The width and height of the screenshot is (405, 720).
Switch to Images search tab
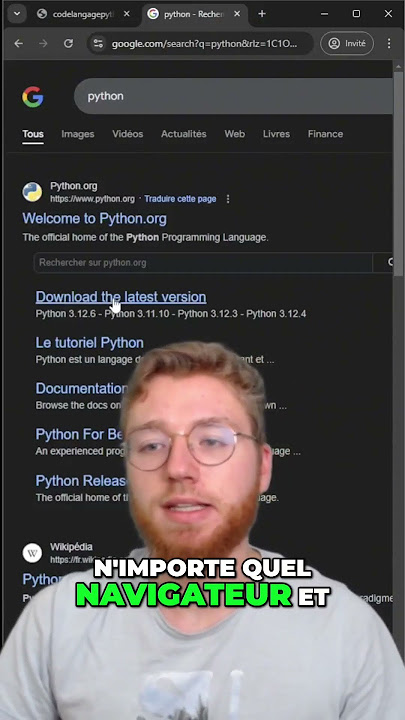click(x=78, y=134)
